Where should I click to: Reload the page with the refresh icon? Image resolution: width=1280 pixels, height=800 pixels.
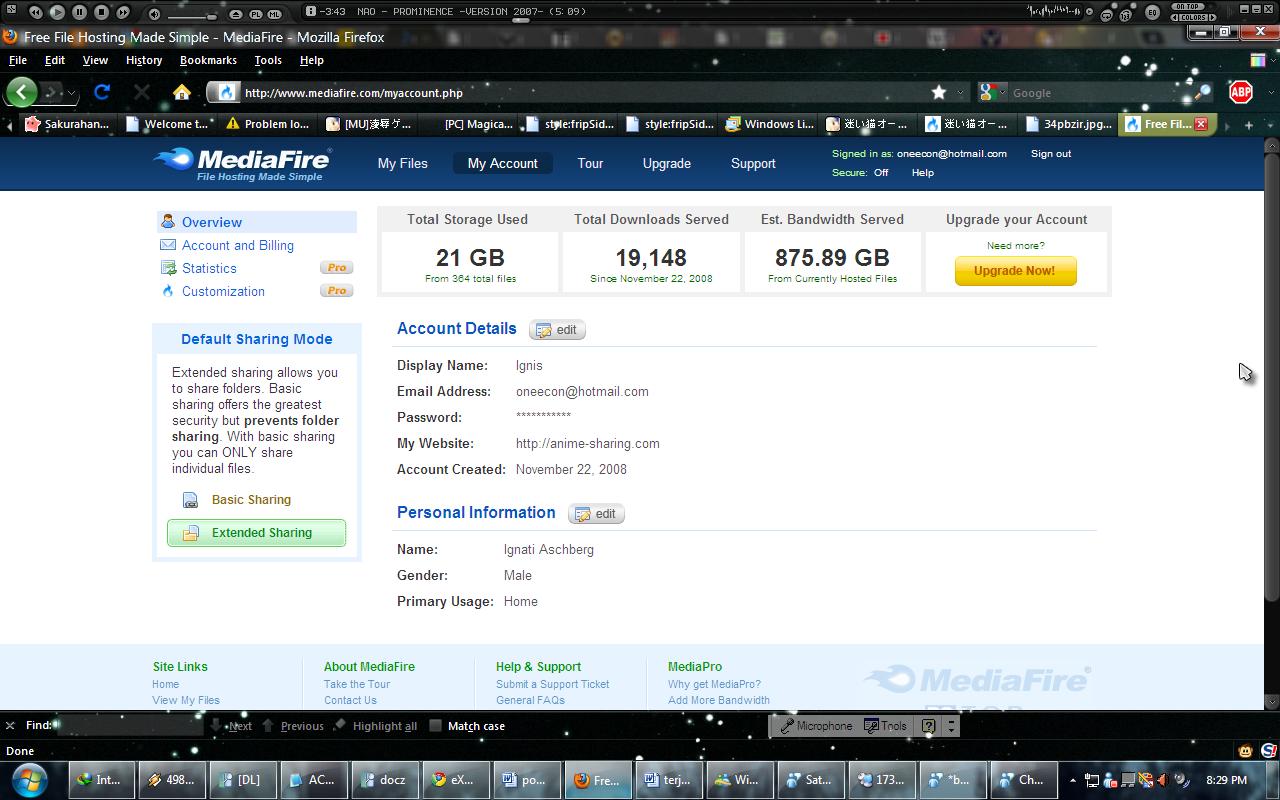point(101,92)
